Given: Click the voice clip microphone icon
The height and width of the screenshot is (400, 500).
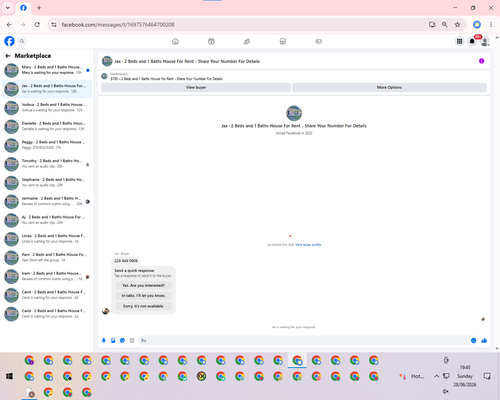Looking at the screenshot, I should tap(104, 340).
